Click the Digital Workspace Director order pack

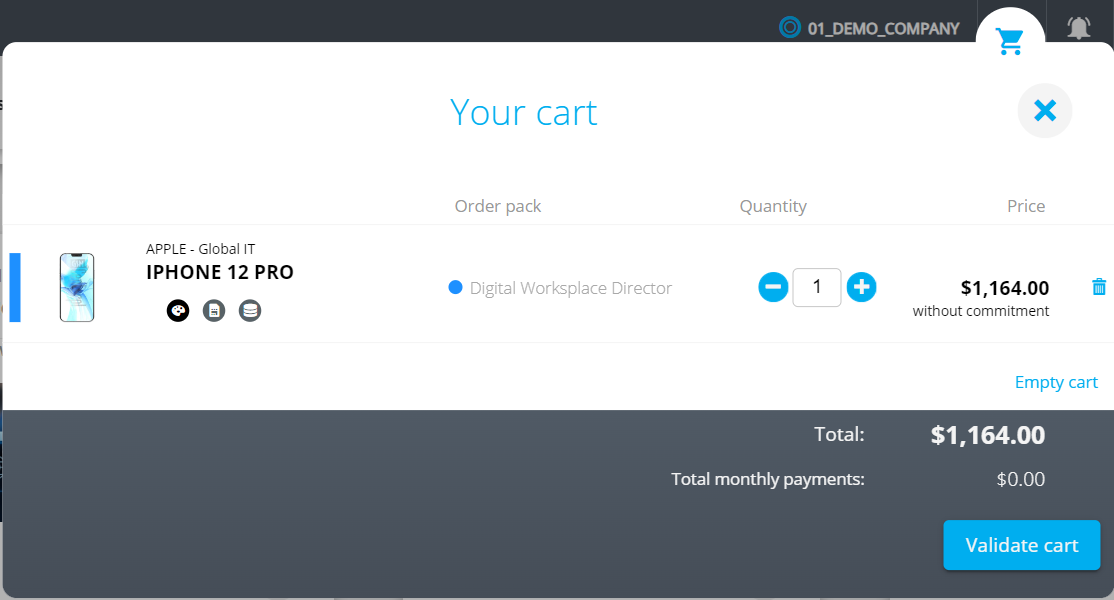coord(570,288)
